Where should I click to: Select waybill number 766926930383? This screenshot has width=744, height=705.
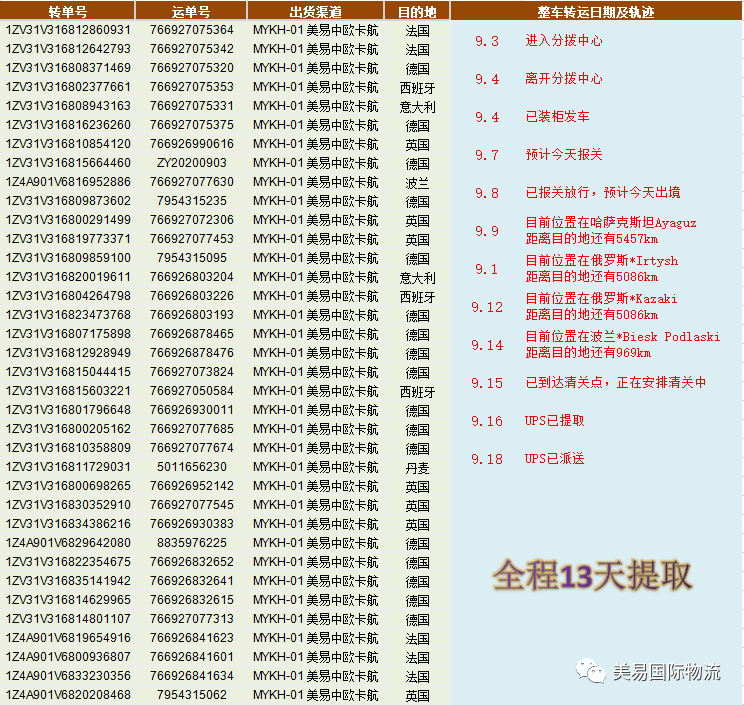click(x=192, y=523)
